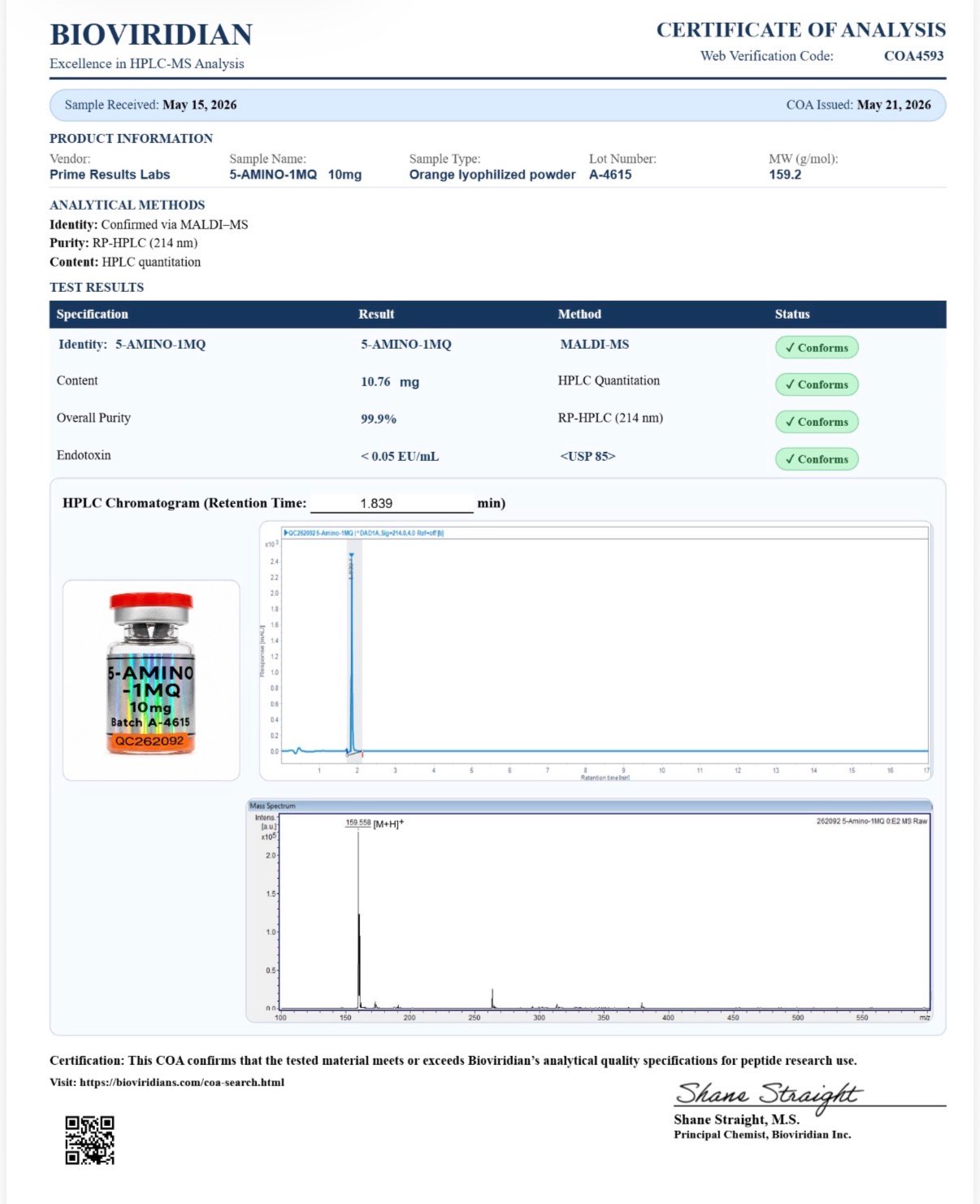Image resolution: width=980 pixels, height=1204 pixels.
Task: Click the TEST RESULTS section heading
Action: tap(97, 287)
